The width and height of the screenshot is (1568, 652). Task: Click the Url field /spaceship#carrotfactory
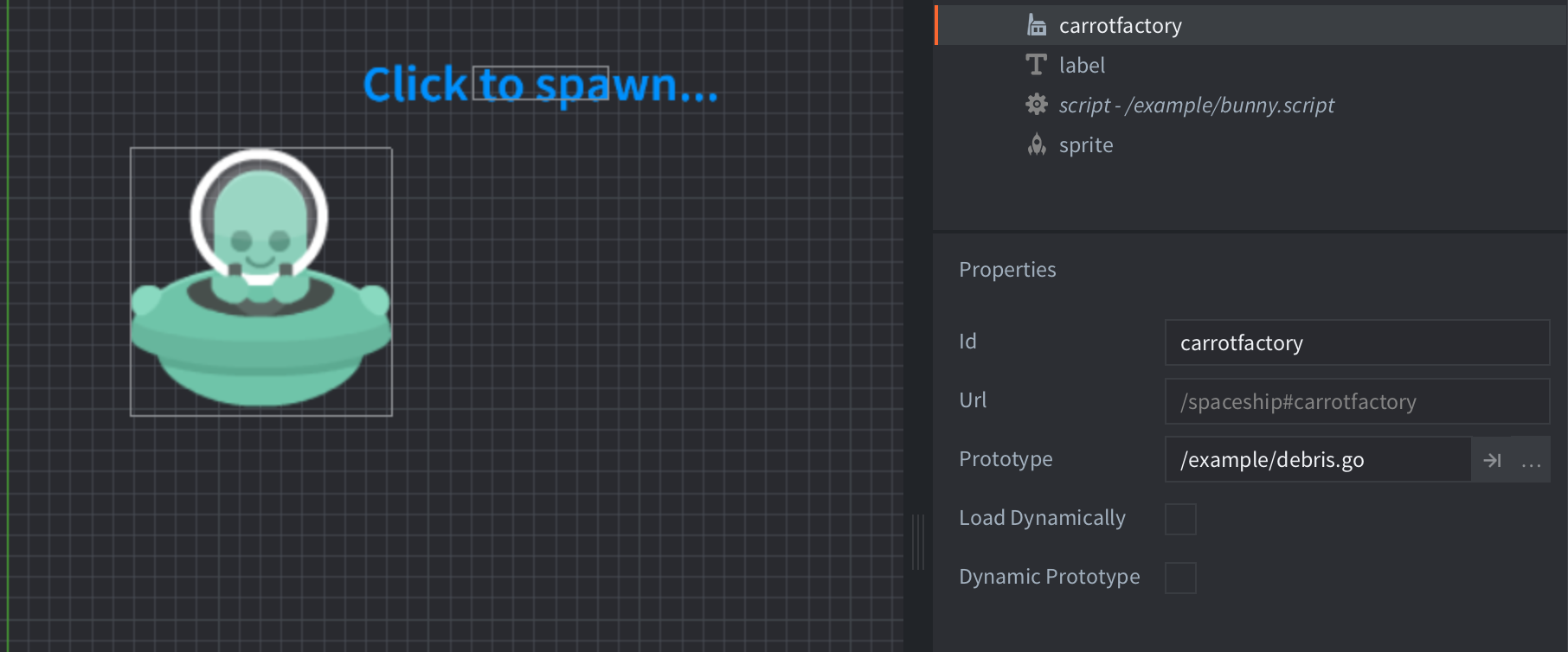click(1357, 401)
